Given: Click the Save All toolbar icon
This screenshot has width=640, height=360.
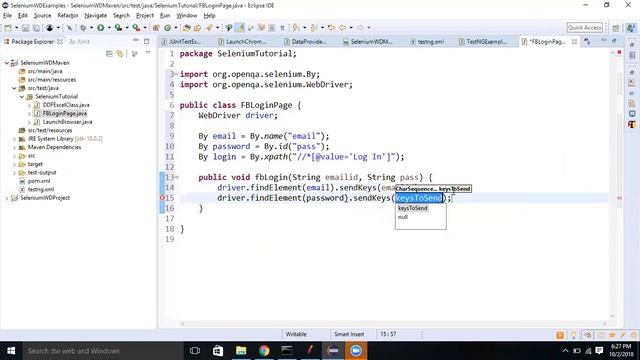Looking at the screenshot, I should pyautogui.click(x=36, y=28).
